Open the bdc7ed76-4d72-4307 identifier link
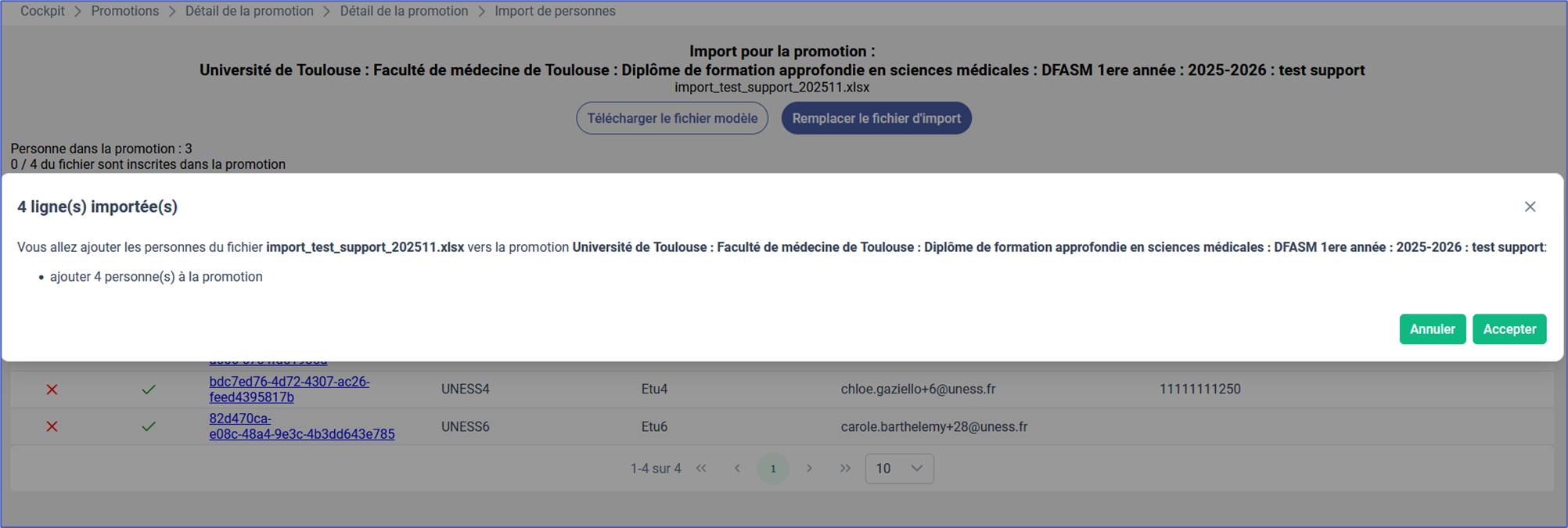The height and width of the screenshot is (528, 1568). pos(289,382)
